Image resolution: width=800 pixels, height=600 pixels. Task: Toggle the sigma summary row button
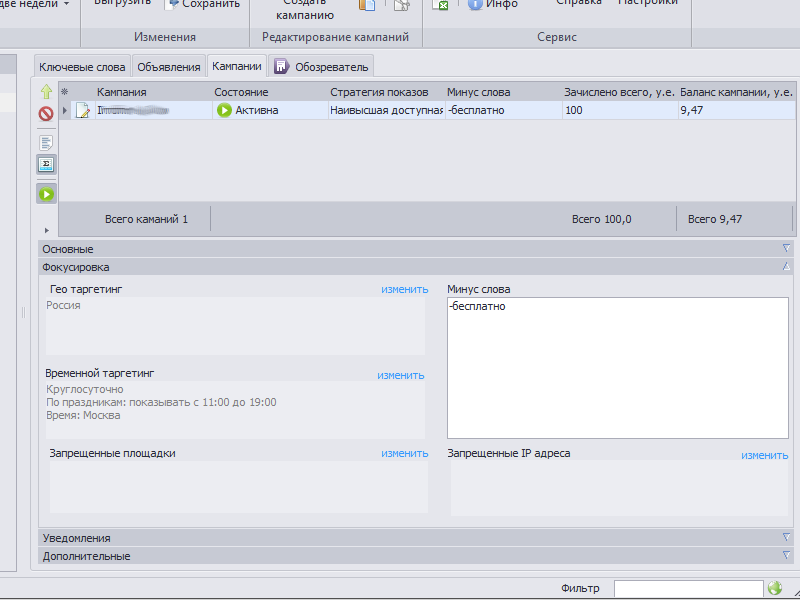pyautogui.click(x=46, y=163)
